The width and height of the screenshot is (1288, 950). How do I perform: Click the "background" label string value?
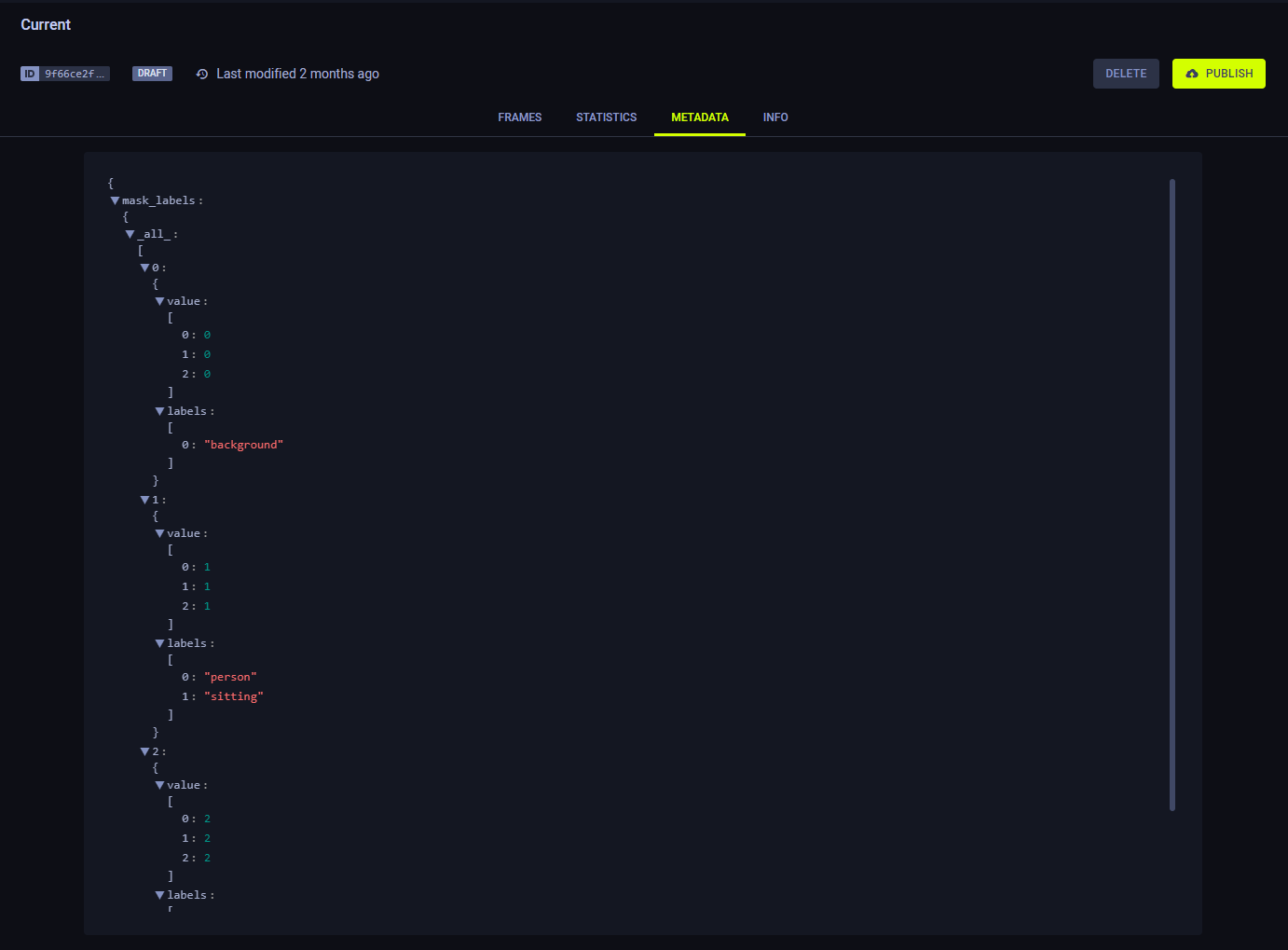243,445
